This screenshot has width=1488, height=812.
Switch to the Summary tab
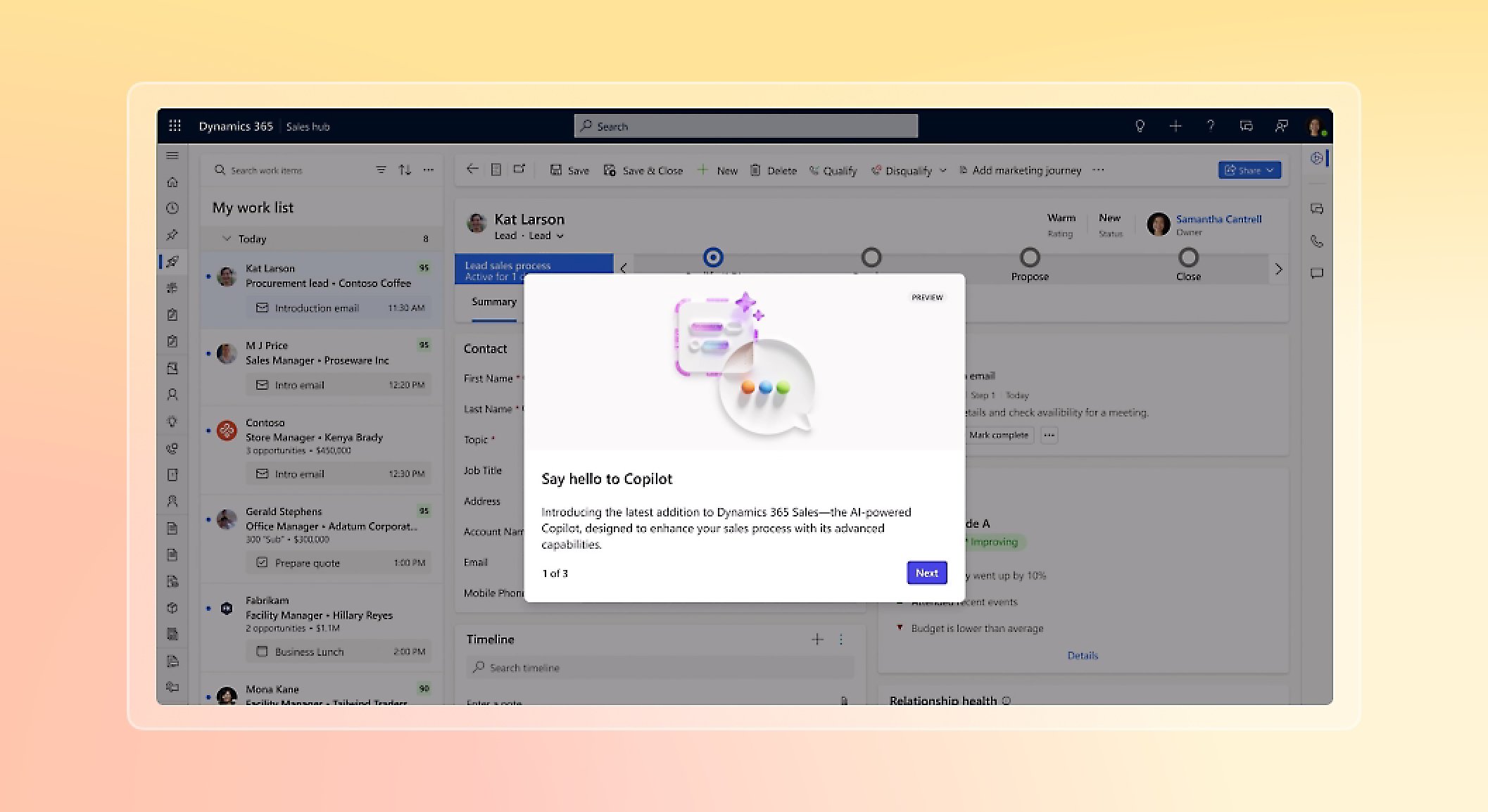(493, 302)
